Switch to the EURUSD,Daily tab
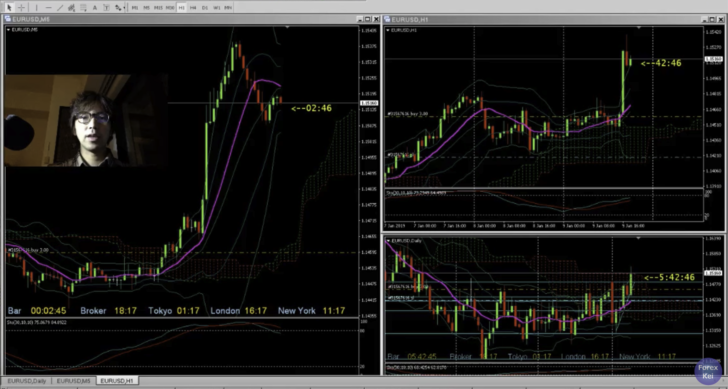 26,381
